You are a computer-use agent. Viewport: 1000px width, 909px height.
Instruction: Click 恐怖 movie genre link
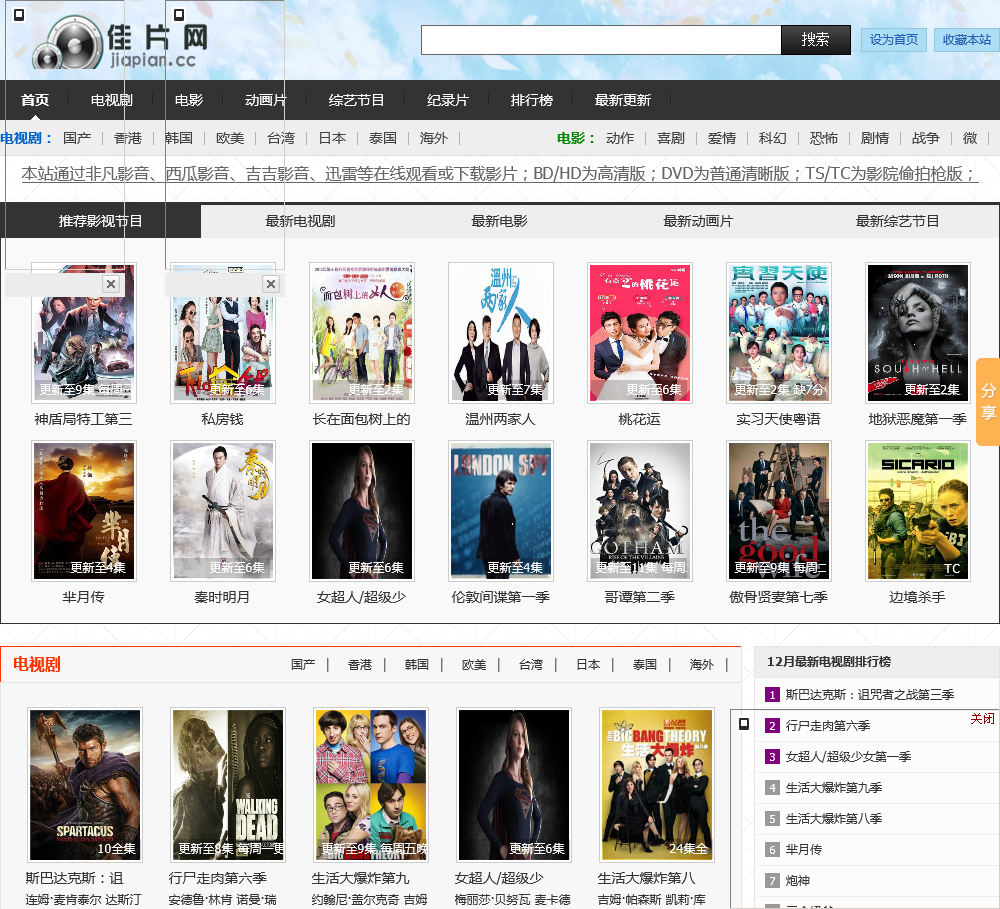click(x=824, y=138)
